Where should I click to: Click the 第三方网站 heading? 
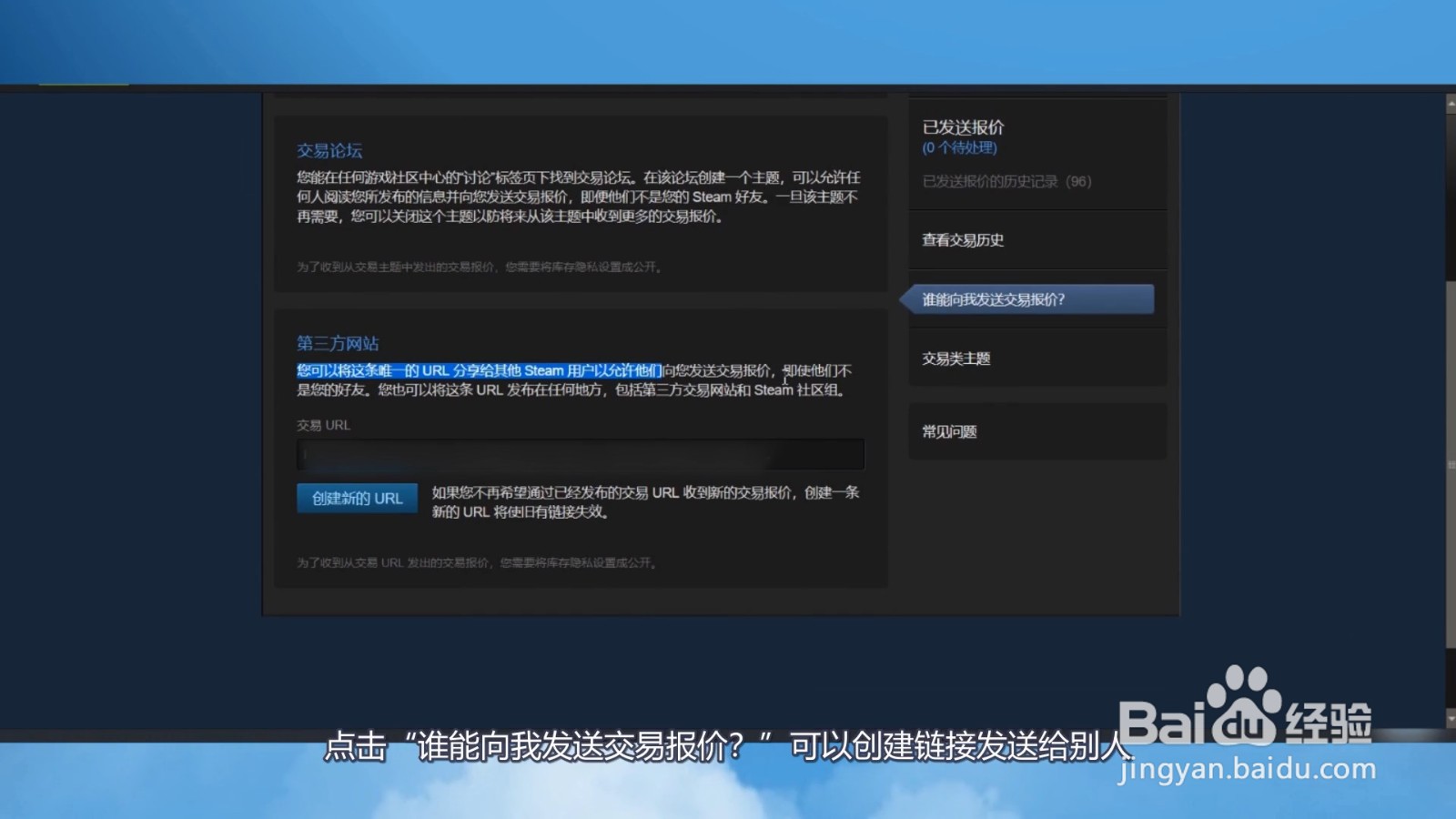[x=338, y=343]
